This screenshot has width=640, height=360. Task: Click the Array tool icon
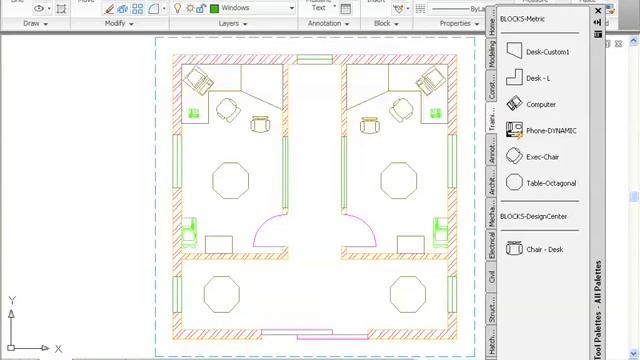coord(138,9)
